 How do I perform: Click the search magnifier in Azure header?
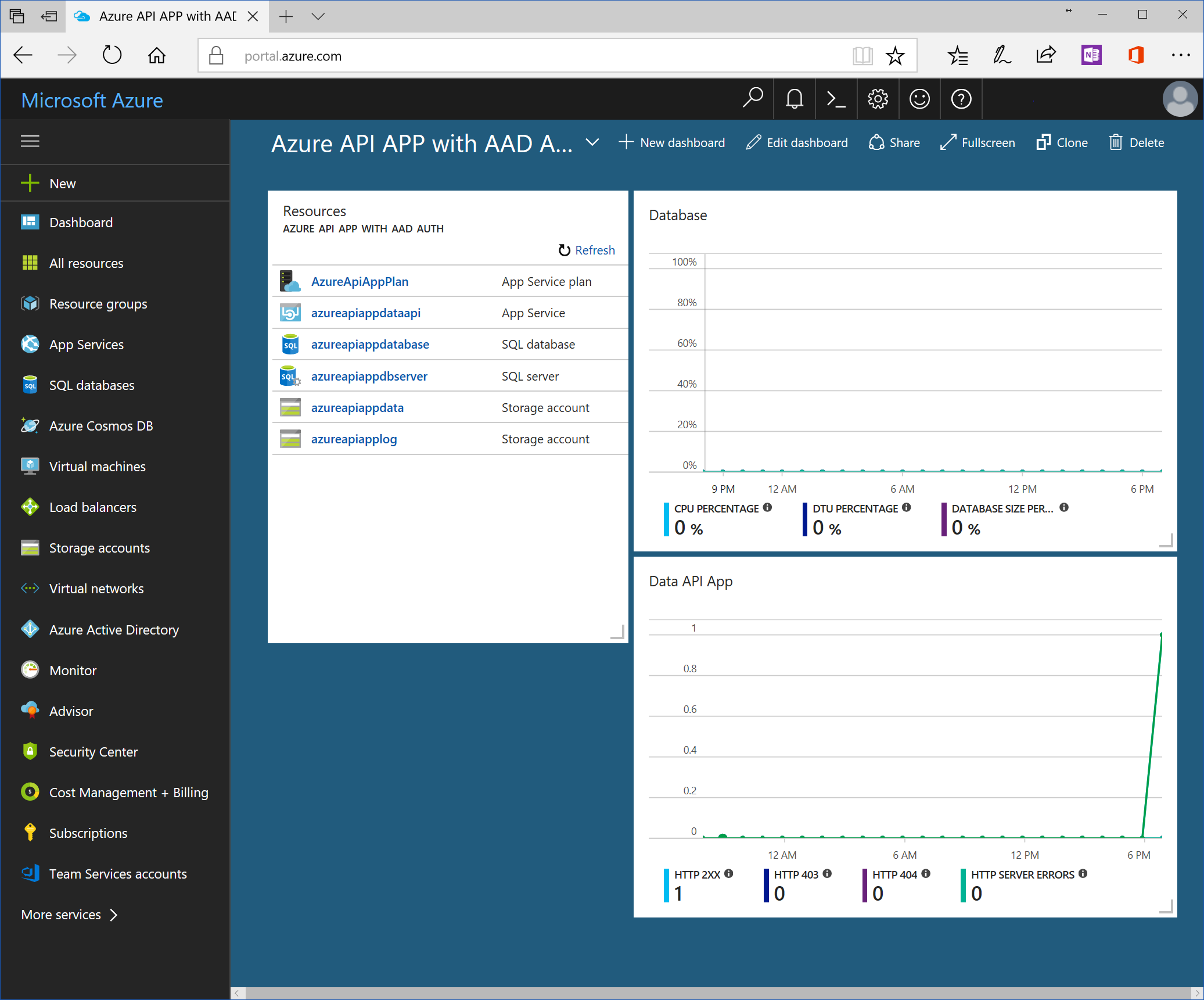[x=753, y=98]
